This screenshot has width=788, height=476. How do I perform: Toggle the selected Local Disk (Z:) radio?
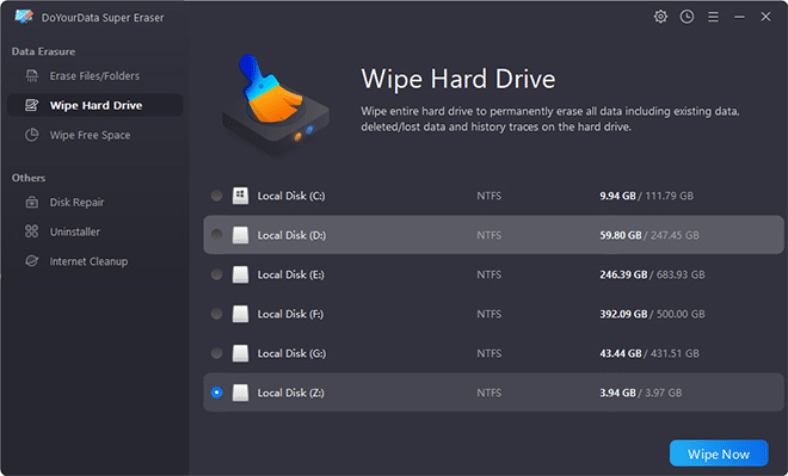point(217,392)
